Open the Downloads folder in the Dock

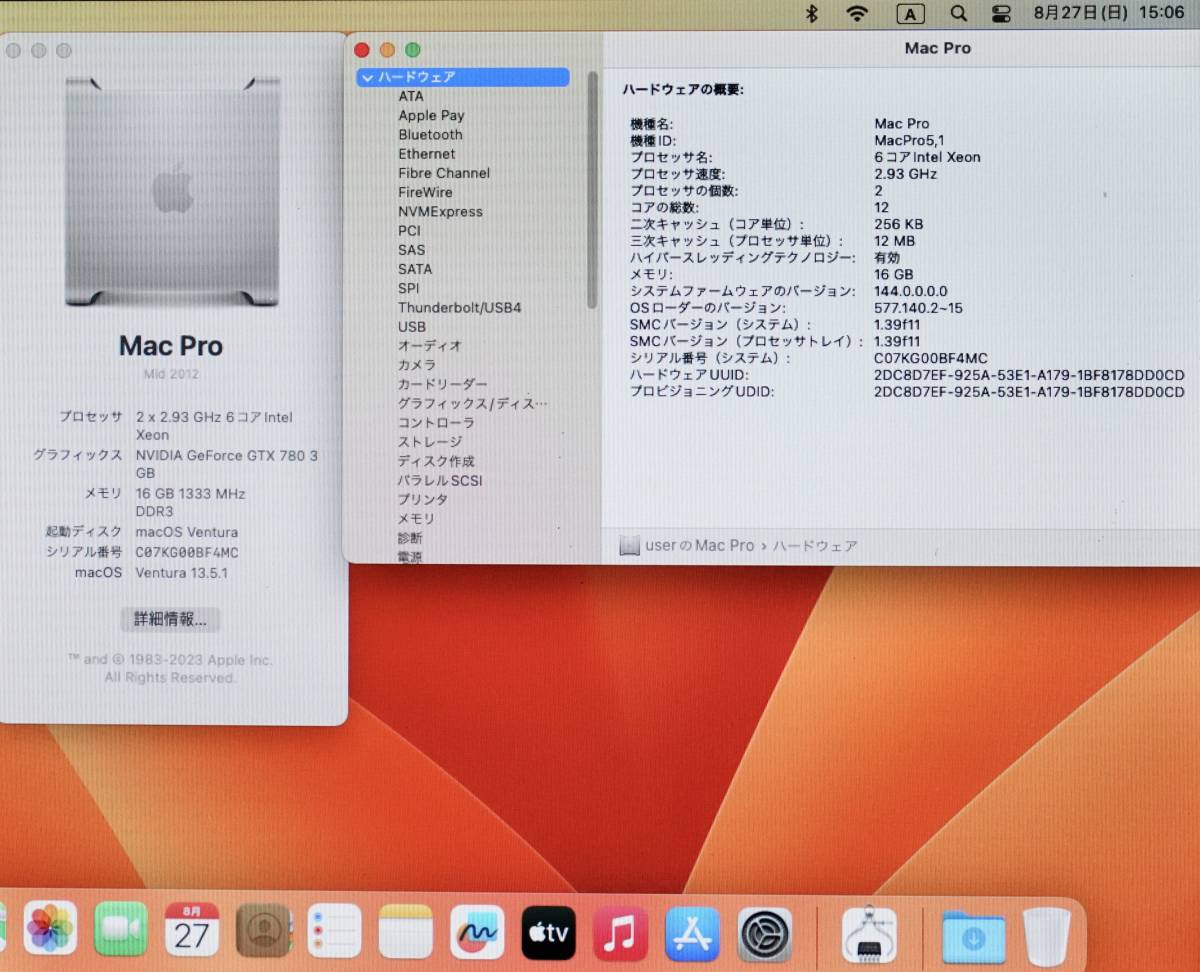point(973,937)
